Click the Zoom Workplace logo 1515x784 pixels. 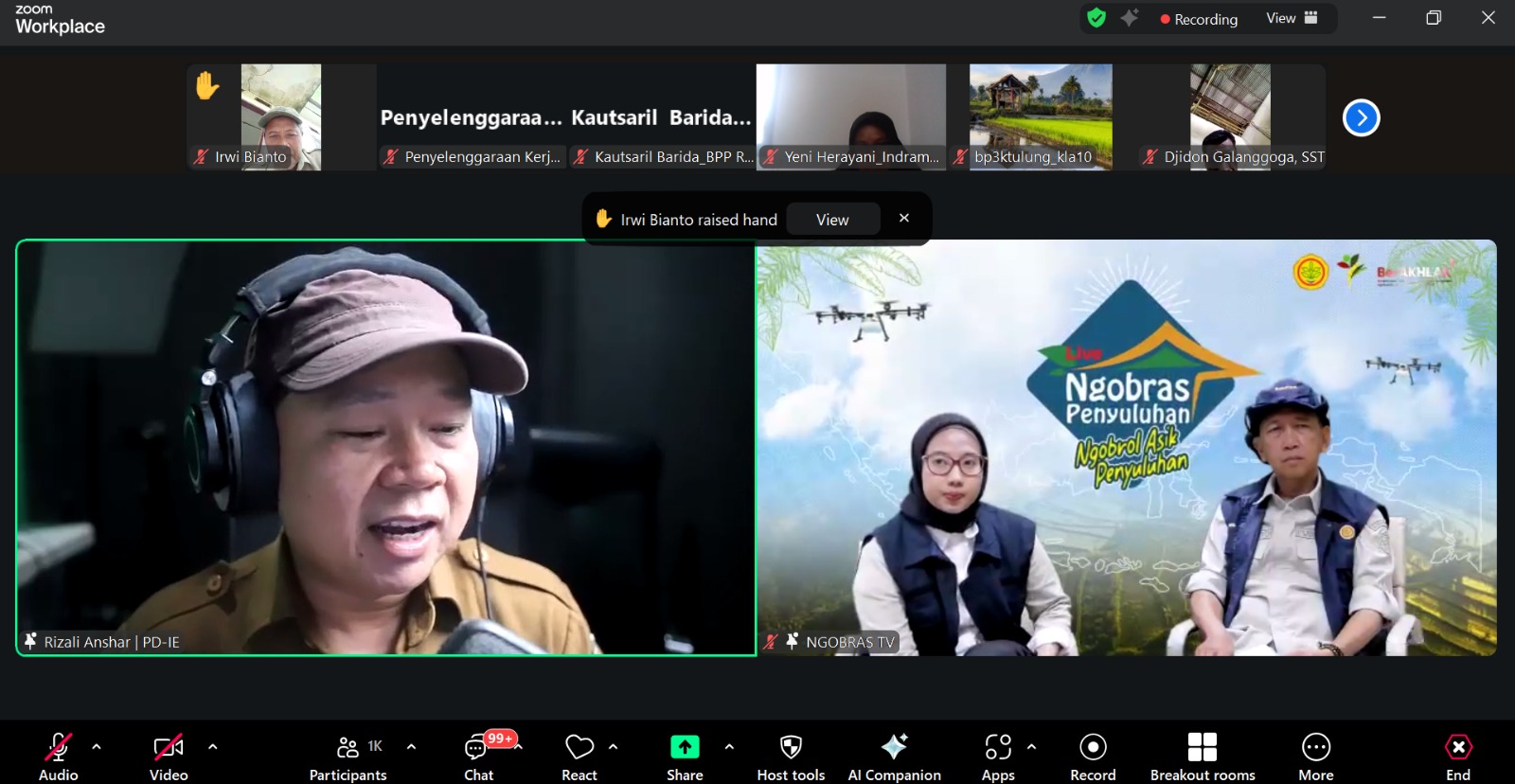point(60,20)
